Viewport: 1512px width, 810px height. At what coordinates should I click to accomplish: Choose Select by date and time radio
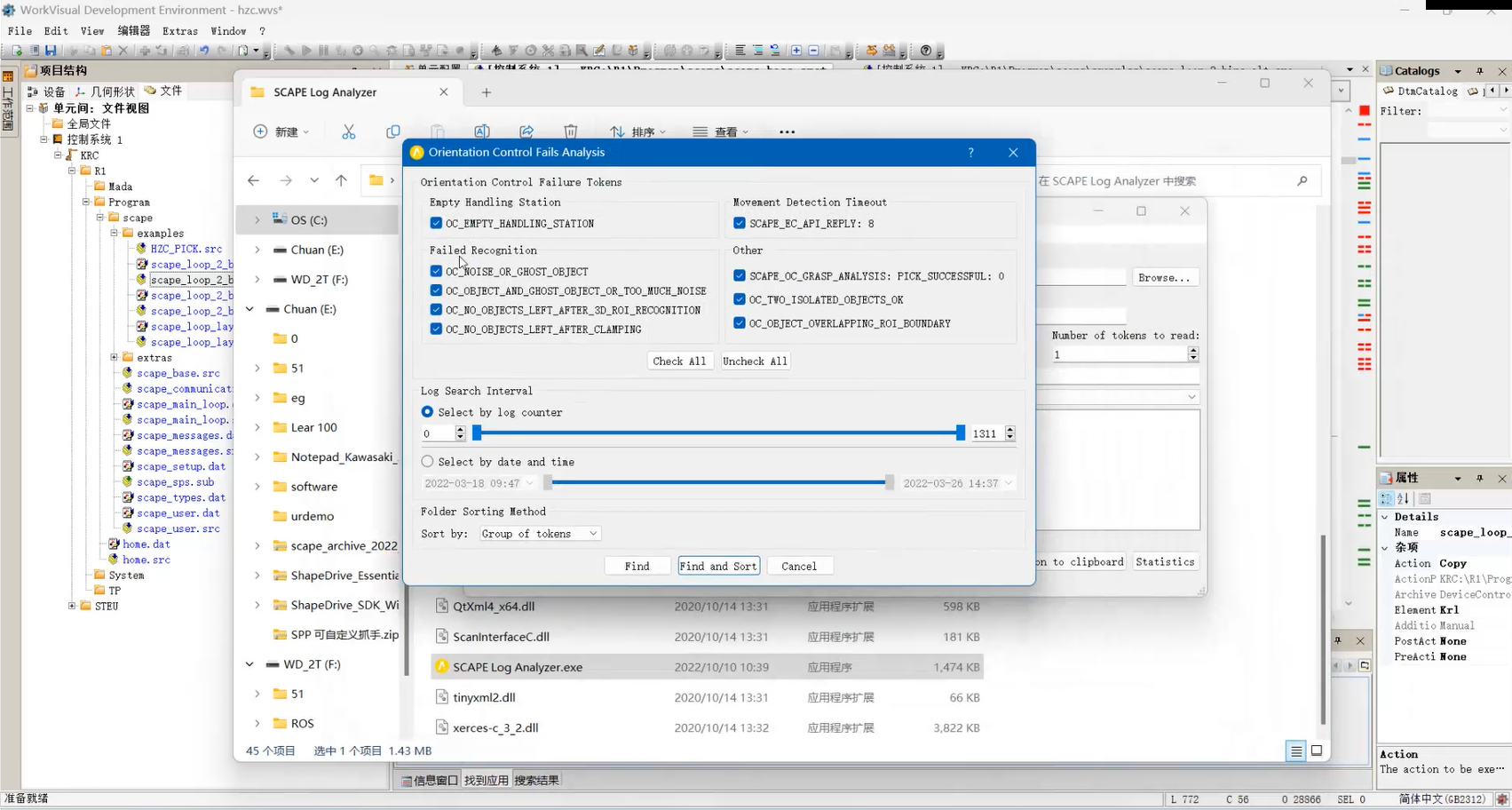coord(428,462)
